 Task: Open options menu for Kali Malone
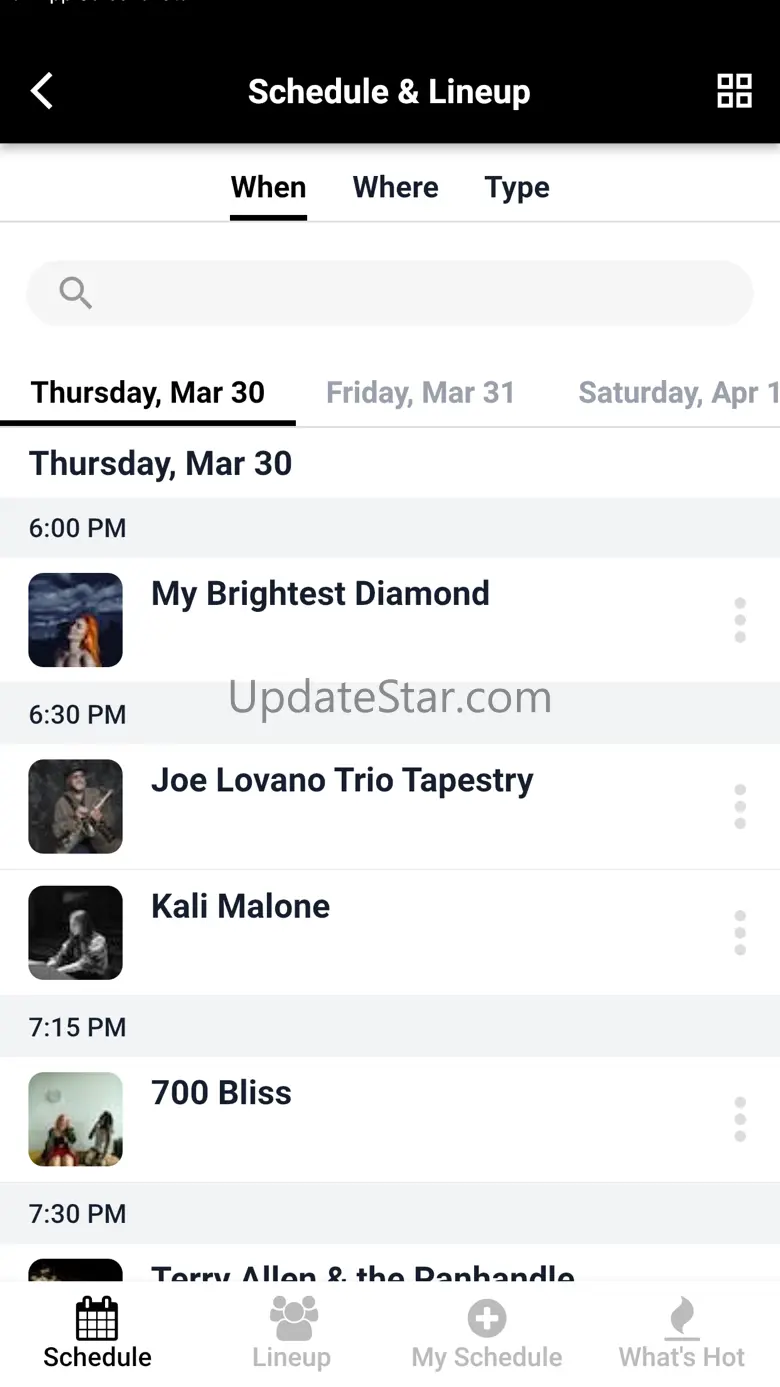(x=740, y=932)
